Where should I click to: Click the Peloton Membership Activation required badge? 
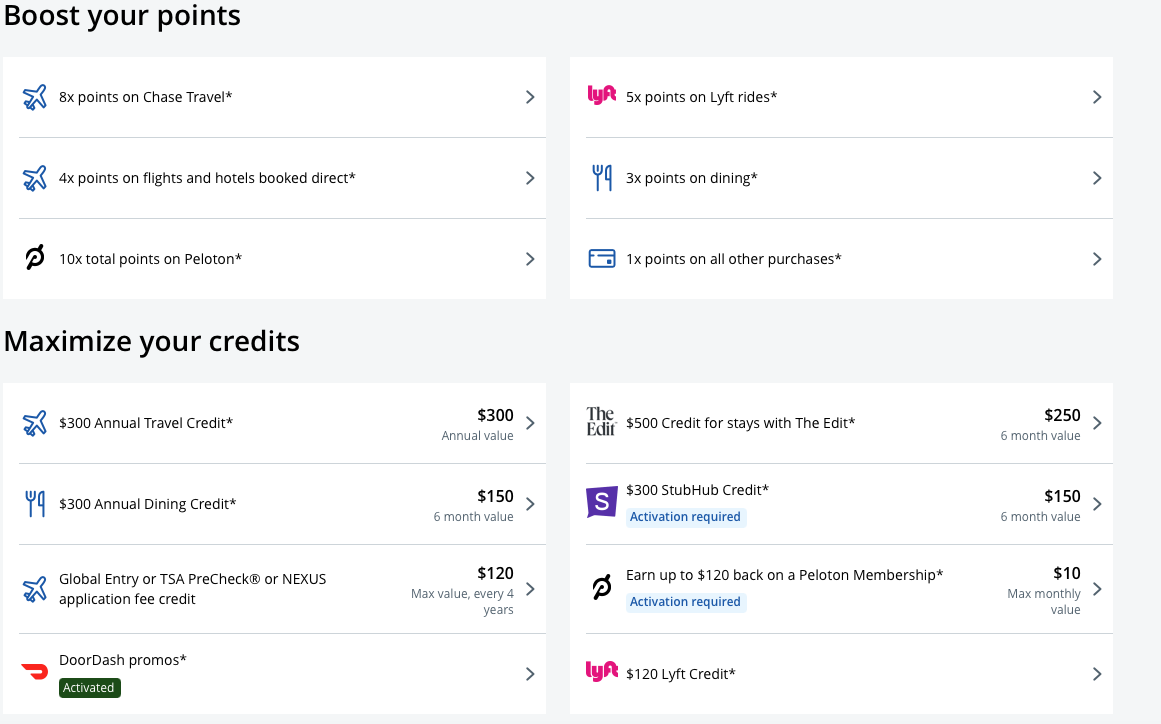point(686,602)
